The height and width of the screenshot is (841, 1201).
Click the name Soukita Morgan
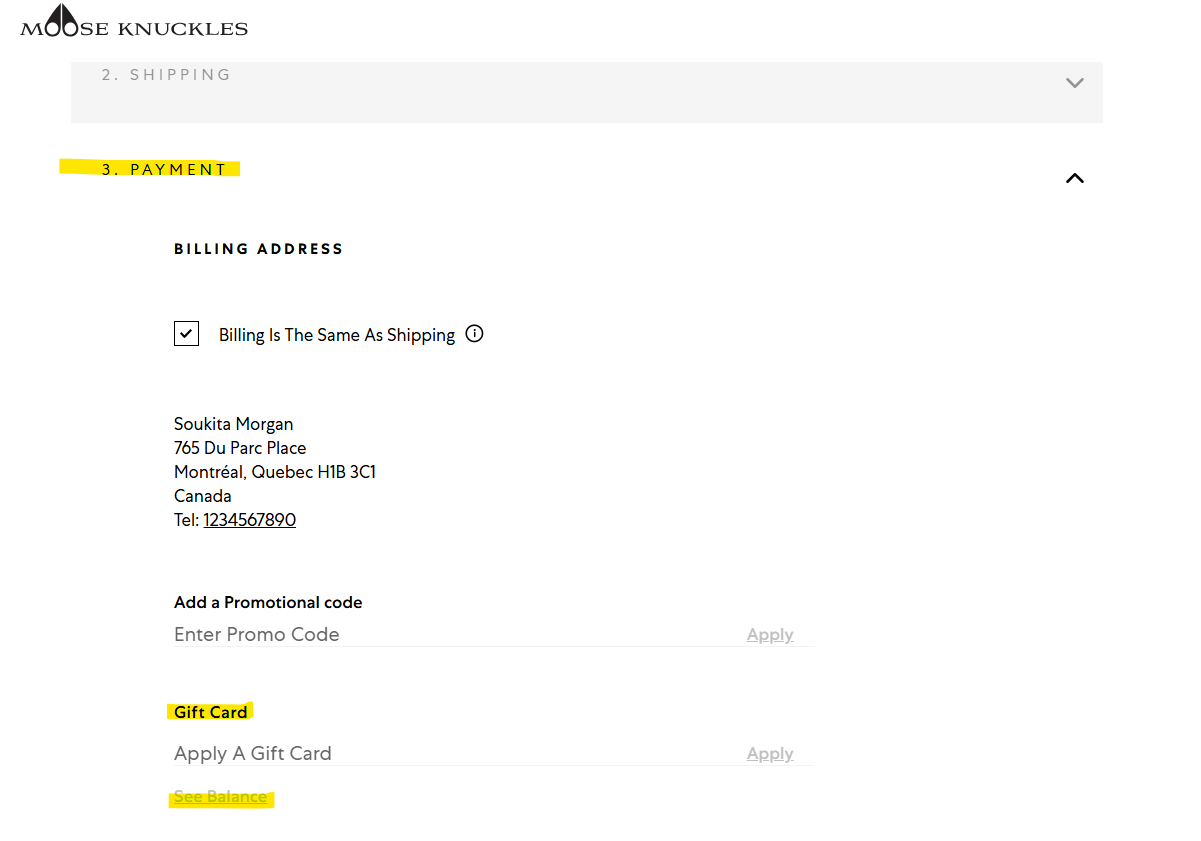point(234,424)
